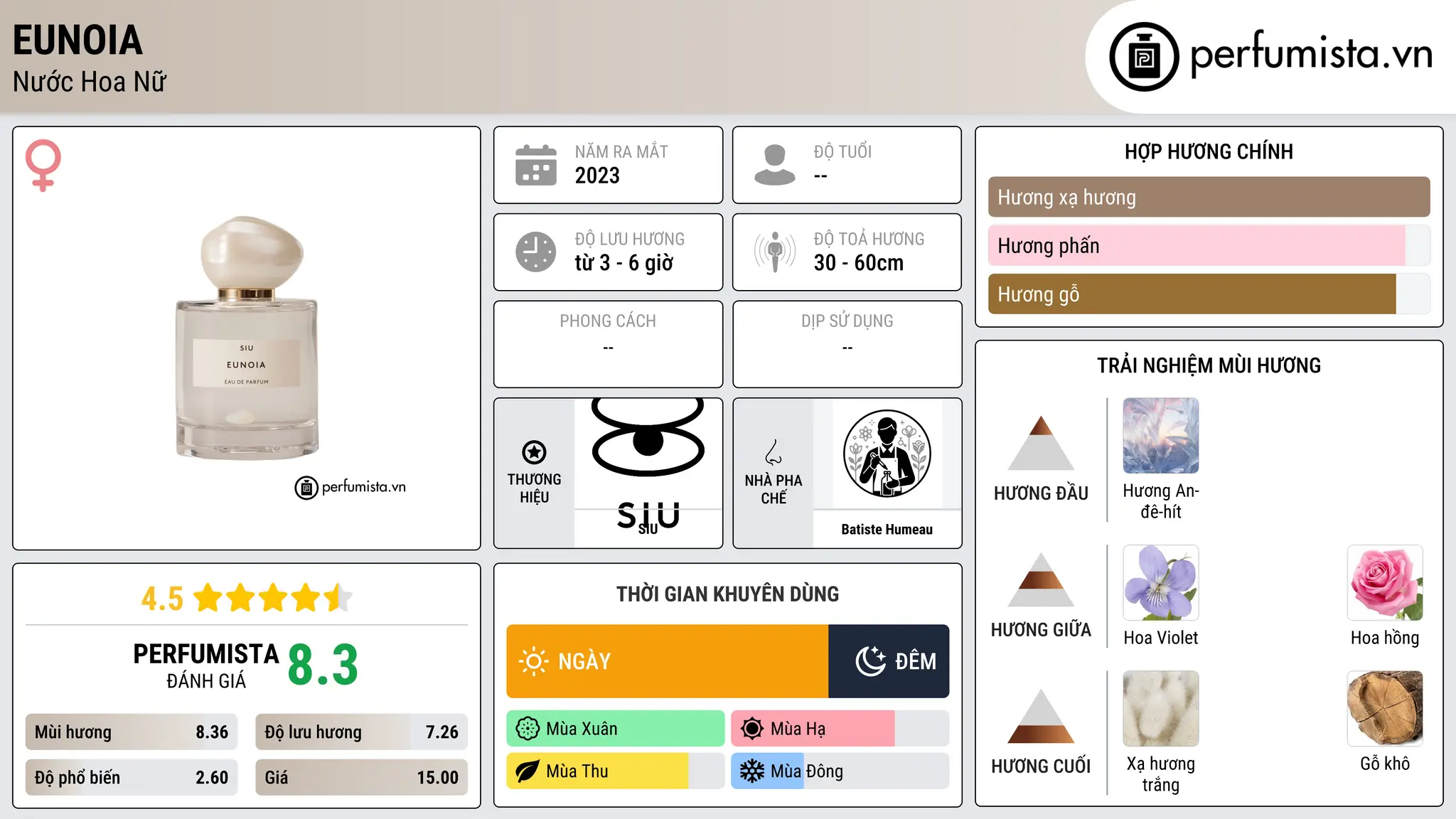The height and width of the screenshot is (819, 1456).
Task: Click the green 8.3 Perfumista rating
Action: (323, 665)
